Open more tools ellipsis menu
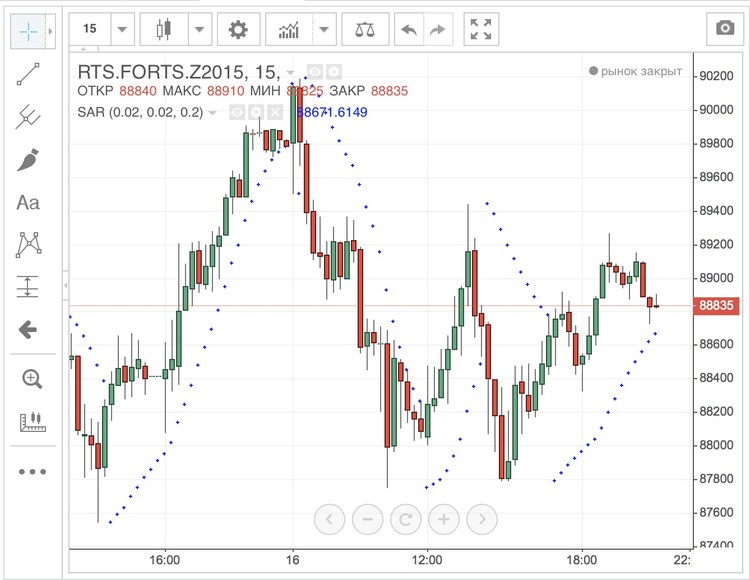This screenshot has width=750, height=580. point(32,471)
